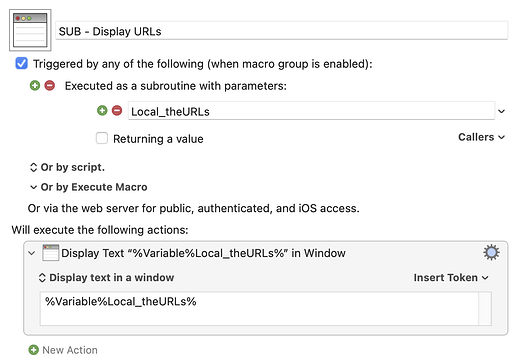The image size is (517, 364).
Task: Remove the subroutine trigger with the red minus beside 'Executed as a subroutine'
Action: 50,86
